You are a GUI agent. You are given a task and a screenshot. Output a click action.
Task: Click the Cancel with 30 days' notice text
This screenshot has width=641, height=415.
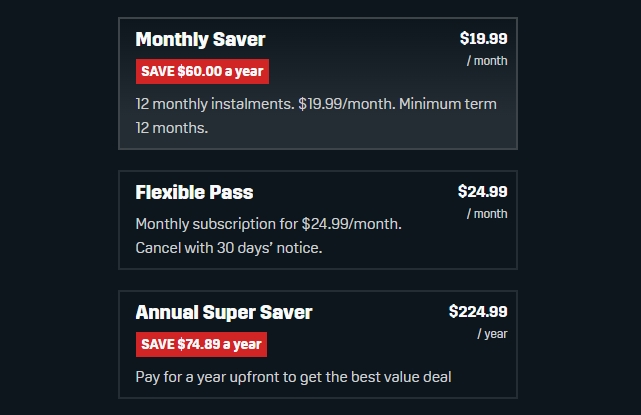click(x=229, y=248)
